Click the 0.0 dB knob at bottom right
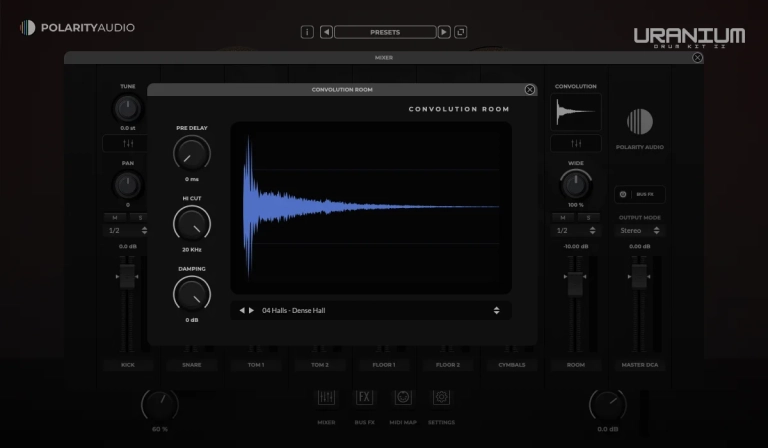Screen dimensions: 768x448 [x=607, y=405]
